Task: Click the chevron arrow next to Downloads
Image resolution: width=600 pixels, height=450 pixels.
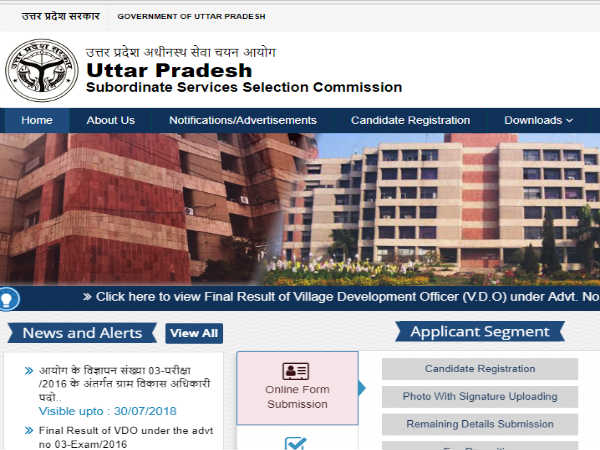Action: 569,121
